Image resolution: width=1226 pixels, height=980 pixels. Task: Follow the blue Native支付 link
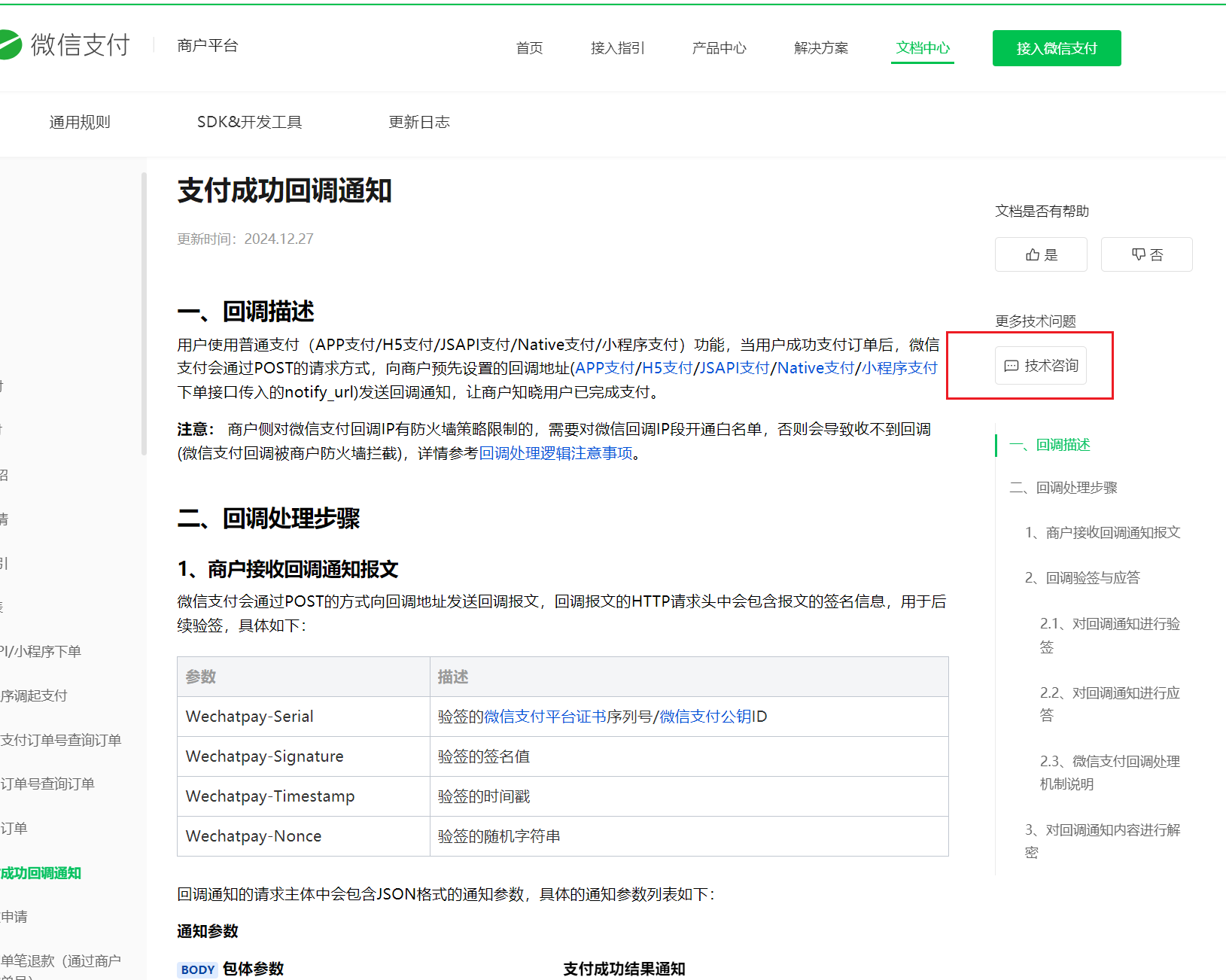(816, 368)
